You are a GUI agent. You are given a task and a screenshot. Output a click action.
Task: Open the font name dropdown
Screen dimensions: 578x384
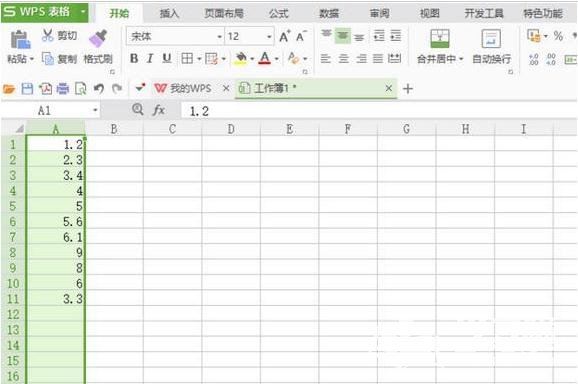pyautogui.click(x=220, y=37)
